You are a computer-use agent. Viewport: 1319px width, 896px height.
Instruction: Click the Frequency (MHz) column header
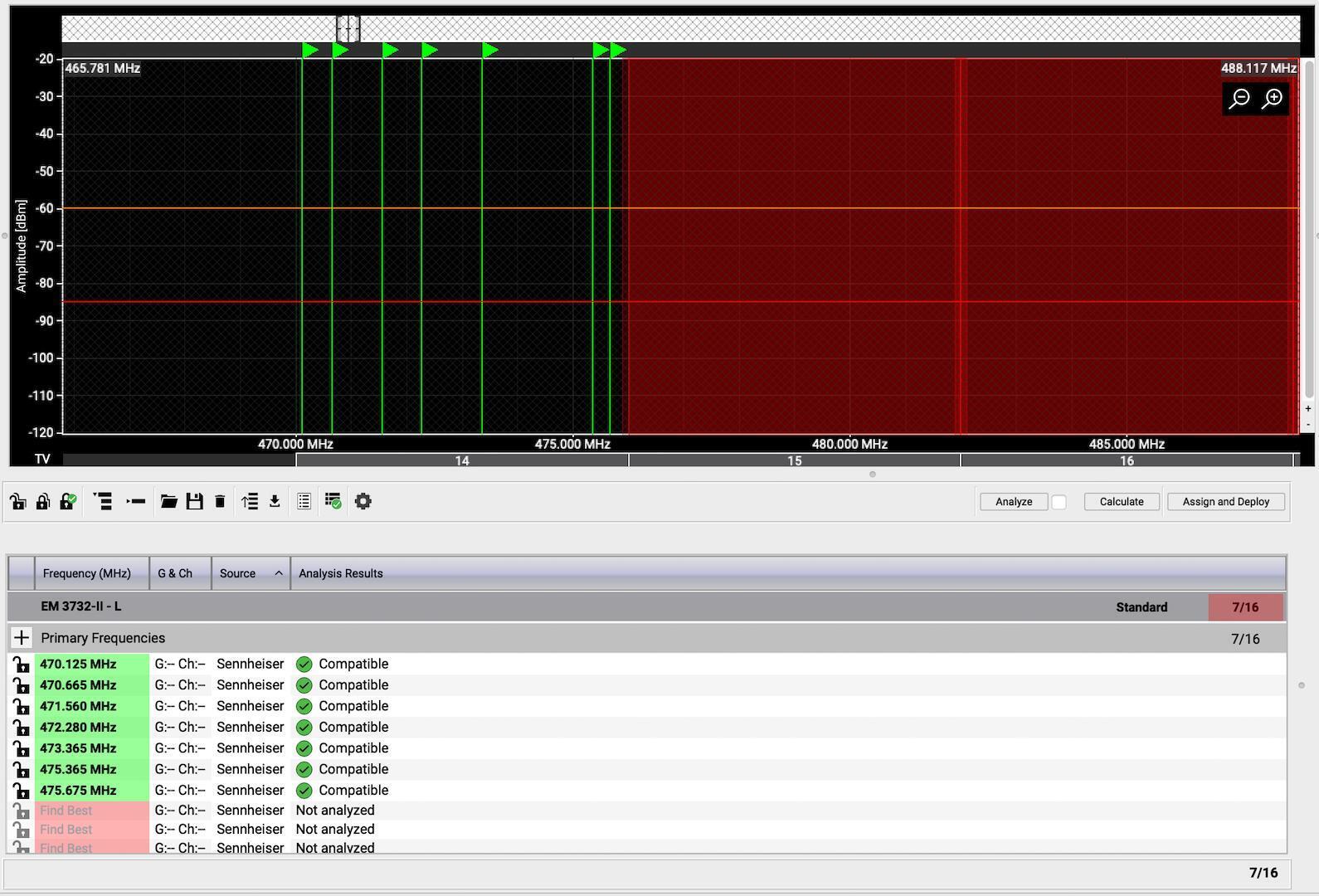pyautogui.click(x=87, y=573)
